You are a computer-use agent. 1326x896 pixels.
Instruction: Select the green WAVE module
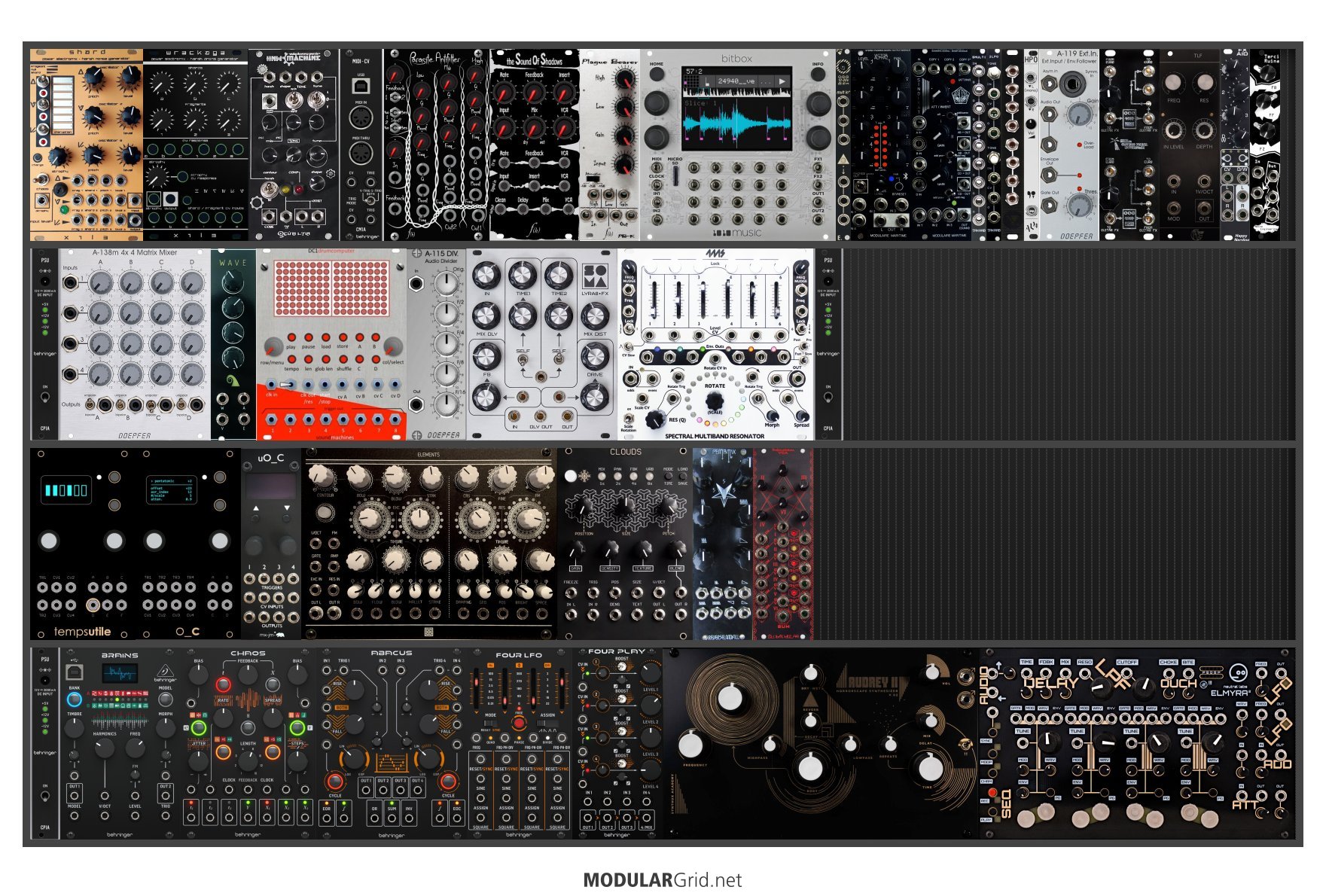[x=233, y=344]
